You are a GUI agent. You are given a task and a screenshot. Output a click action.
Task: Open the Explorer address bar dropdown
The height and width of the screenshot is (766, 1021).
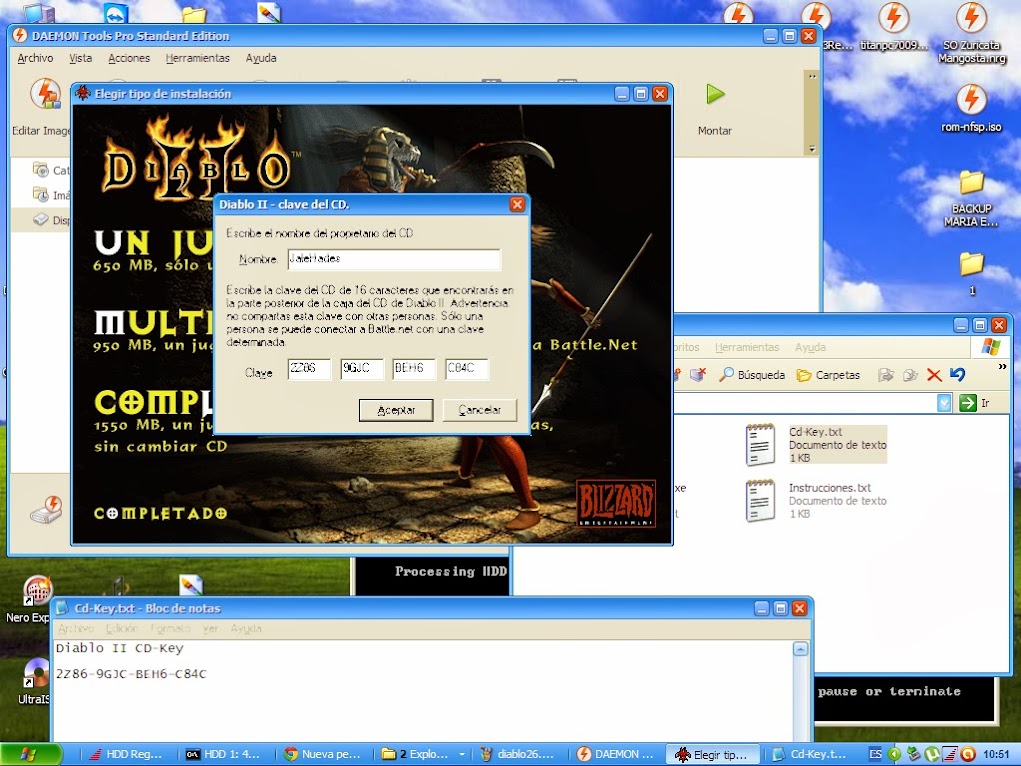pos(944,403)
